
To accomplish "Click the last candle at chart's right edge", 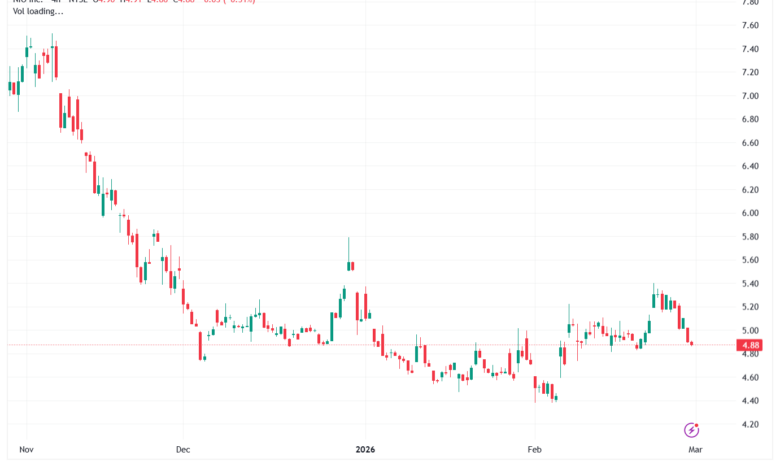I will (691, 343).
